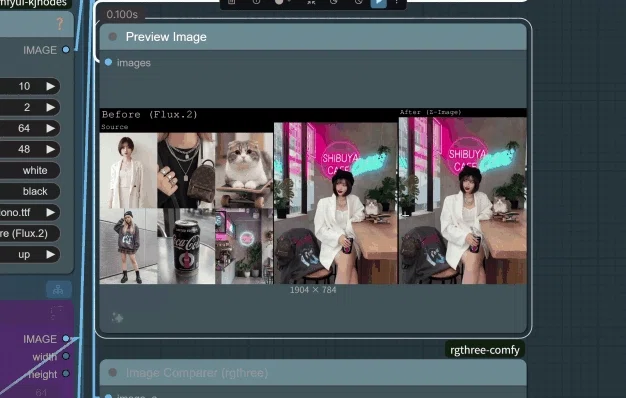Collapse the Image Comparer (rgthree) node via its dot
The image size is (626, 398).
click(113, 372)
